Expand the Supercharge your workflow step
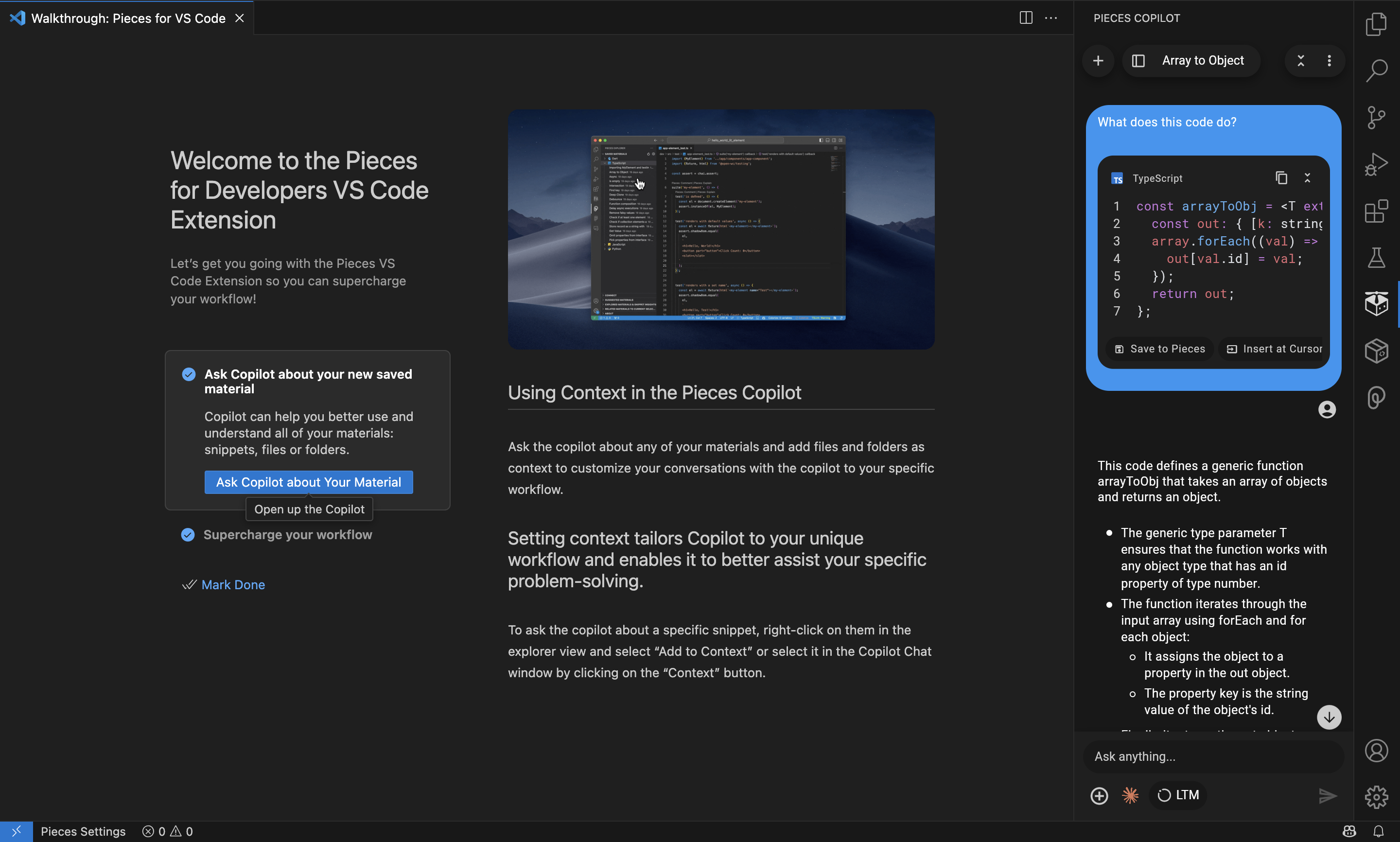Screen dimensions: 1400x842 pyautogui.click(x=288, y=534)
